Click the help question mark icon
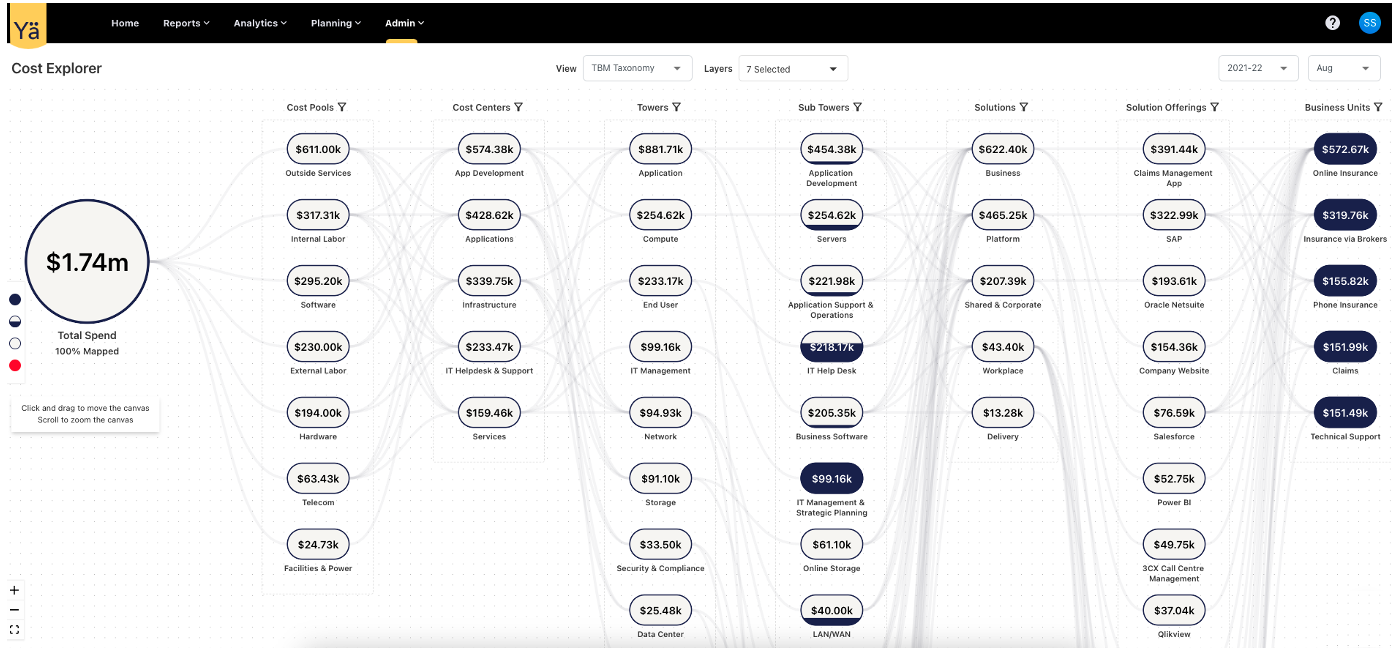This screenshot has height=650, width=1395. tap(1332, 23)
